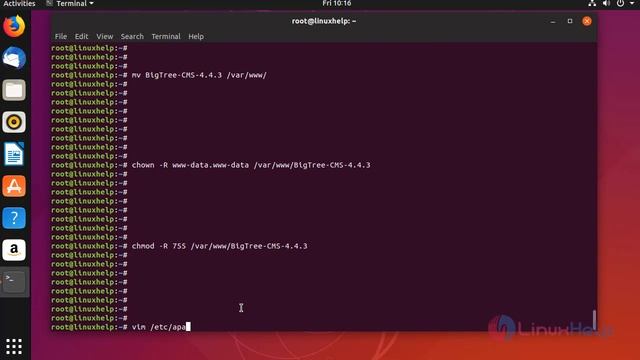Viewport: 640px width, 360px height.
Task: Open the network status icon in top bar
Action: click(x=592, y=4)
